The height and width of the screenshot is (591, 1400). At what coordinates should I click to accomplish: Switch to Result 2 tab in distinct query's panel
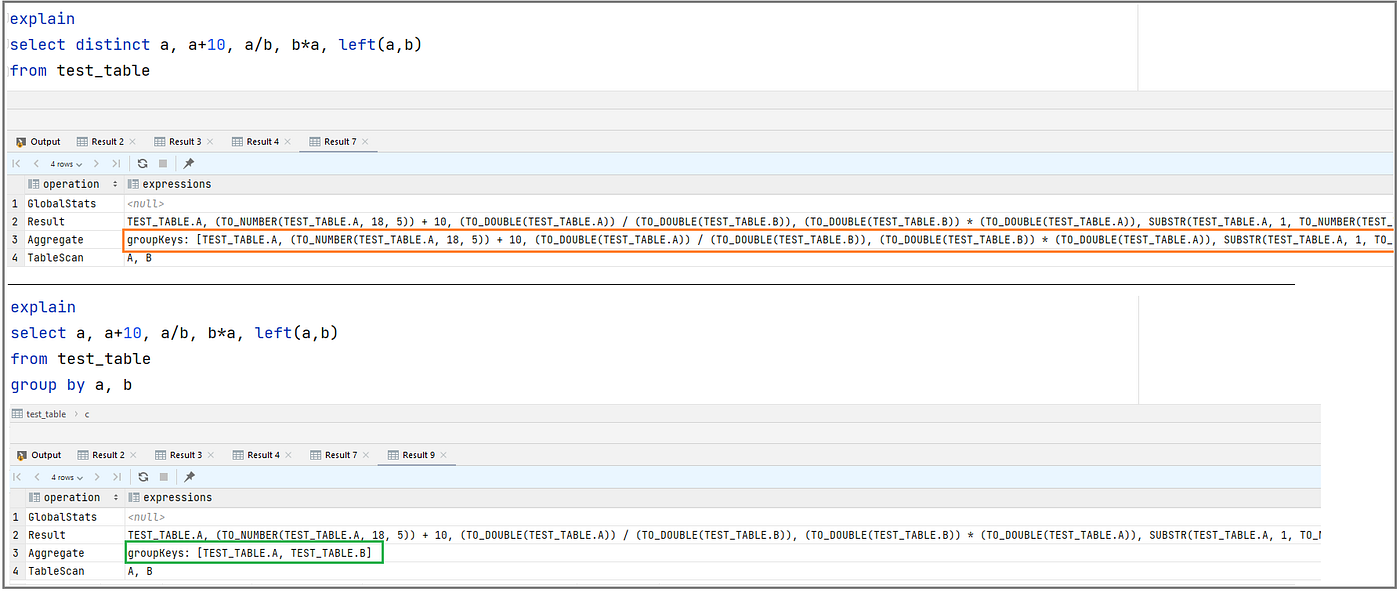click(100, 142)
